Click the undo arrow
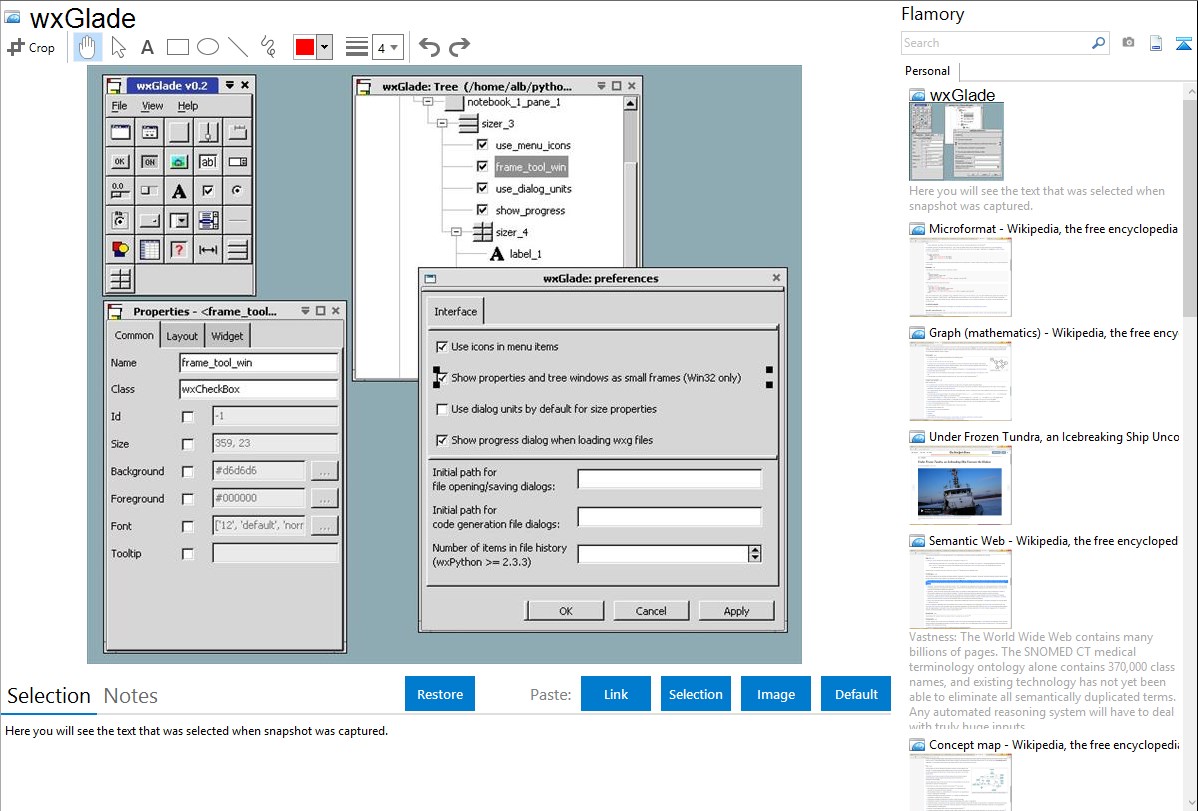 click(x=429, y=47)
